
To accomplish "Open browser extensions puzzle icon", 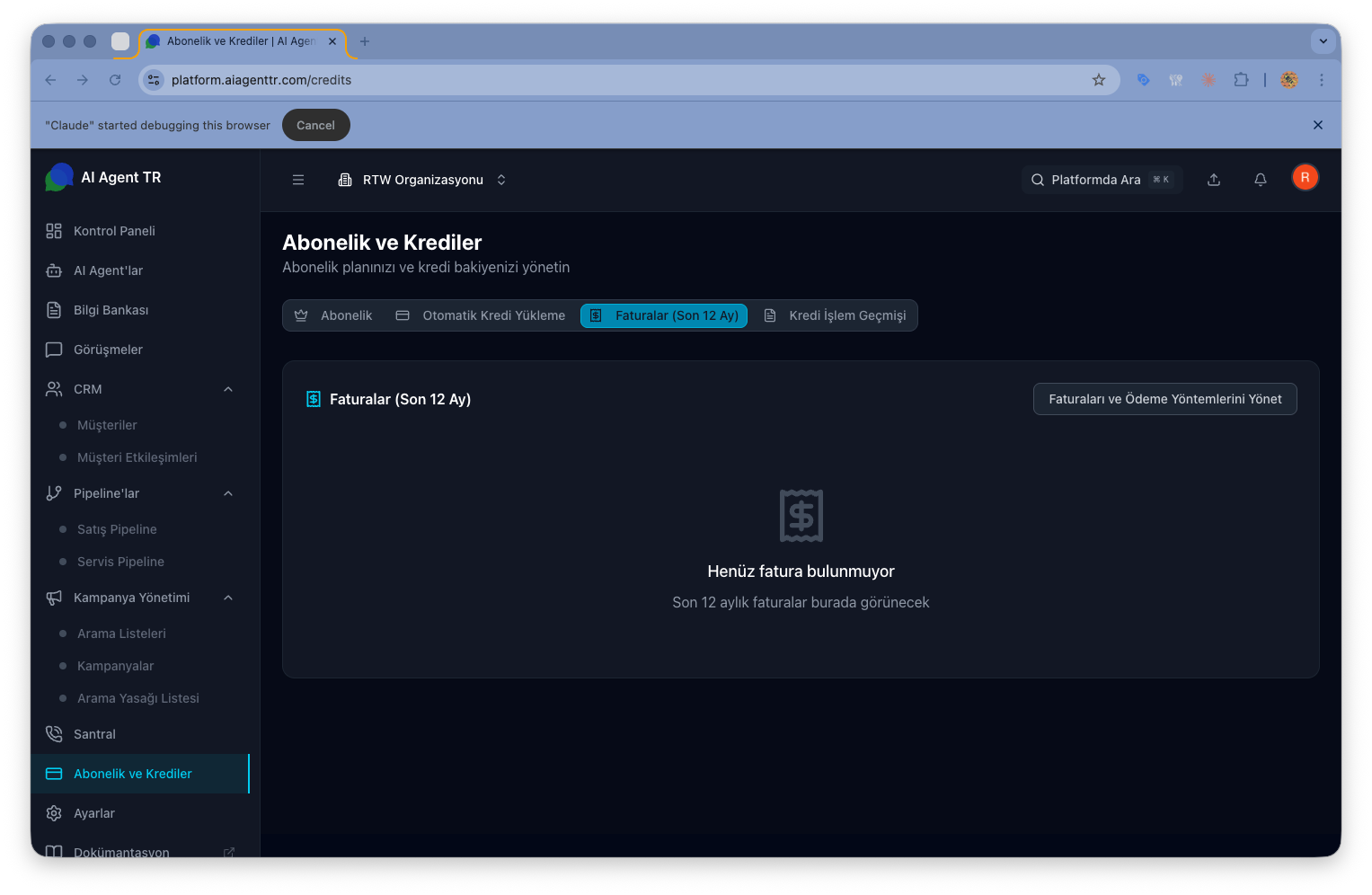I will (x=1241, y=80).
